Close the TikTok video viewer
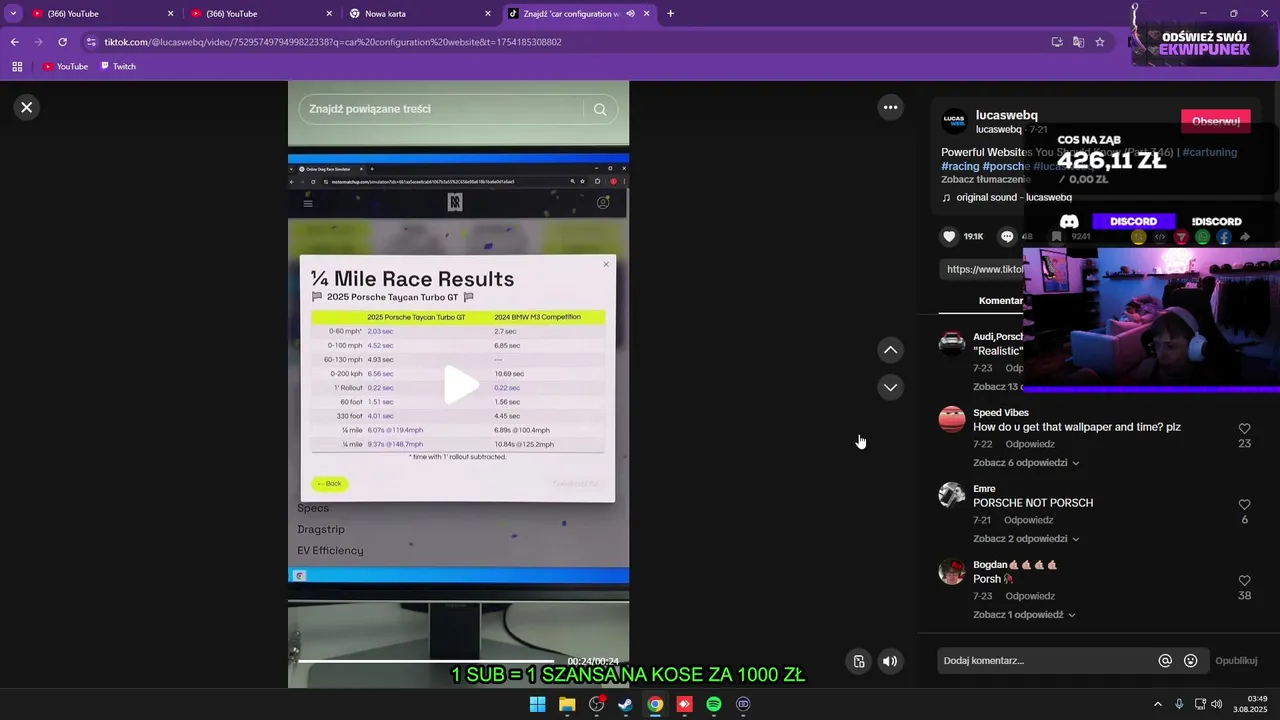 point(27,107)
